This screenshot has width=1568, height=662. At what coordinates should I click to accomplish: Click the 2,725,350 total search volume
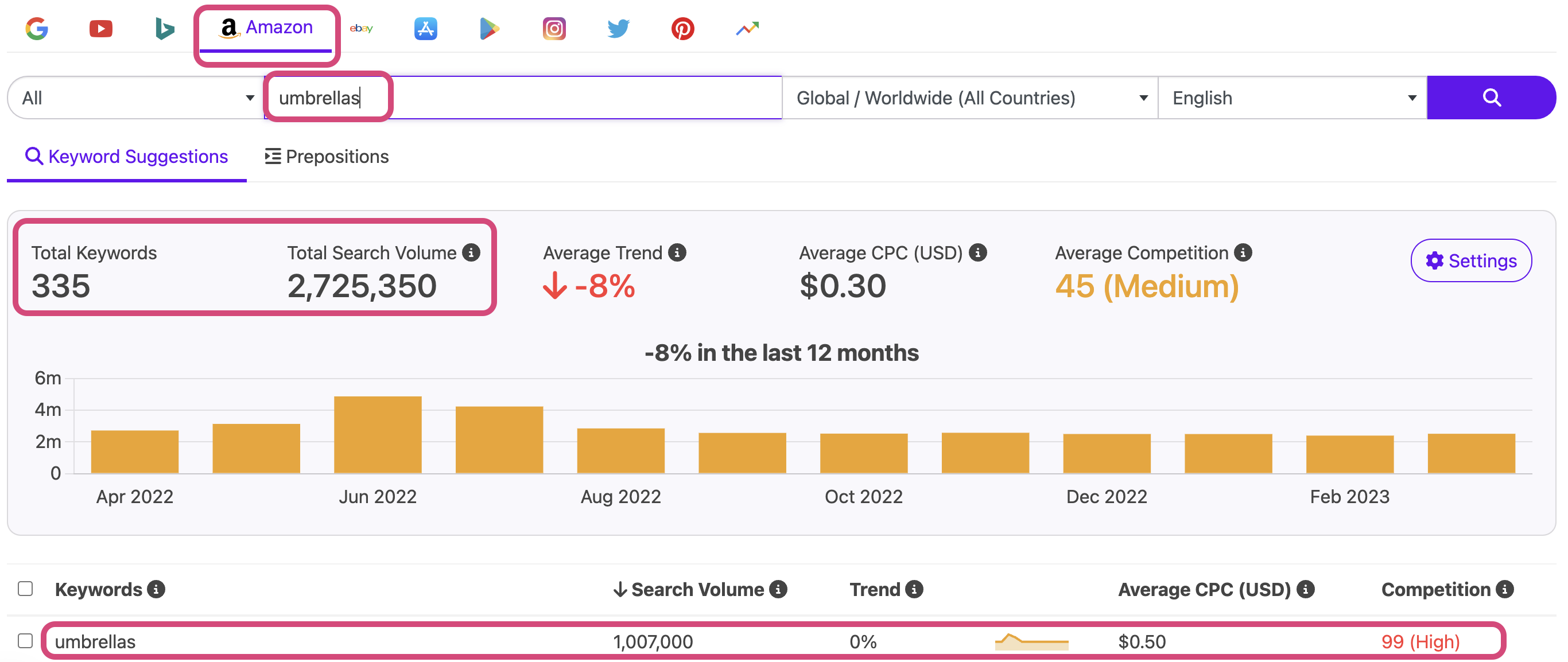[x=362, y=286]
